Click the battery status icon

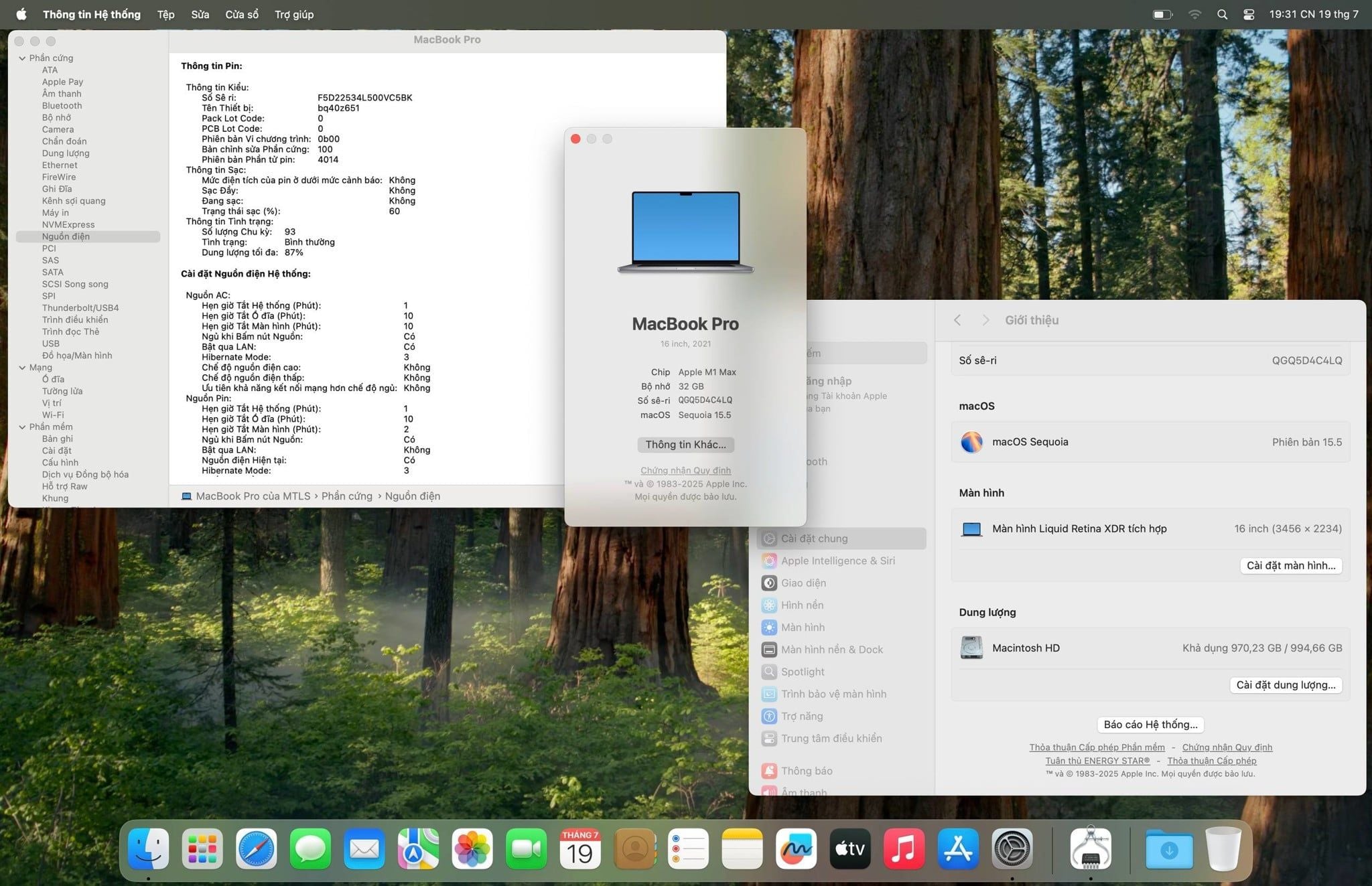point(1162,14)
